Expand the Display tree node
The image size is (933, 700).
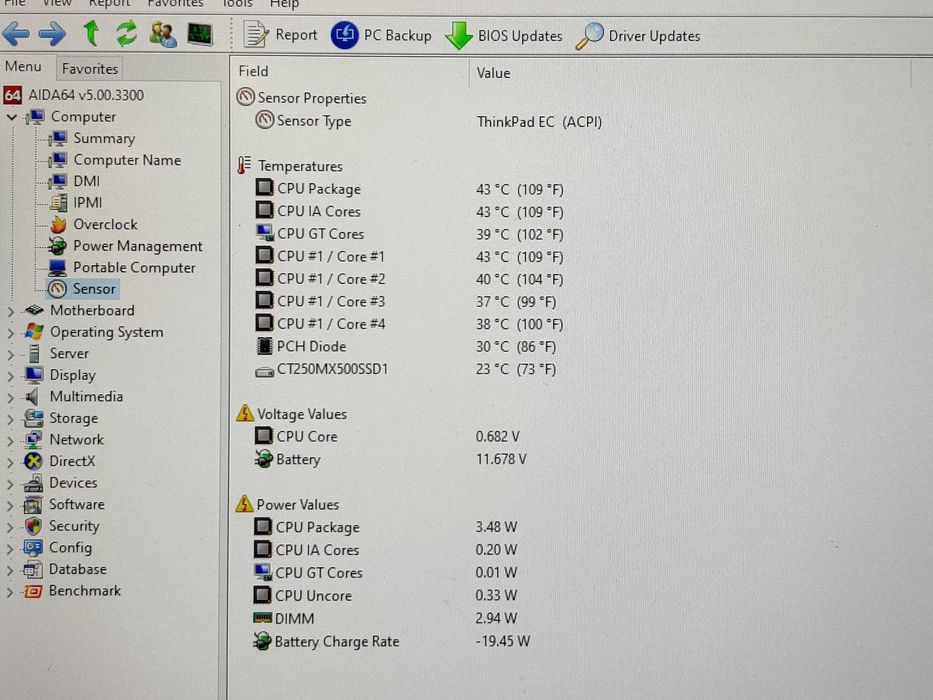point(10,376)
